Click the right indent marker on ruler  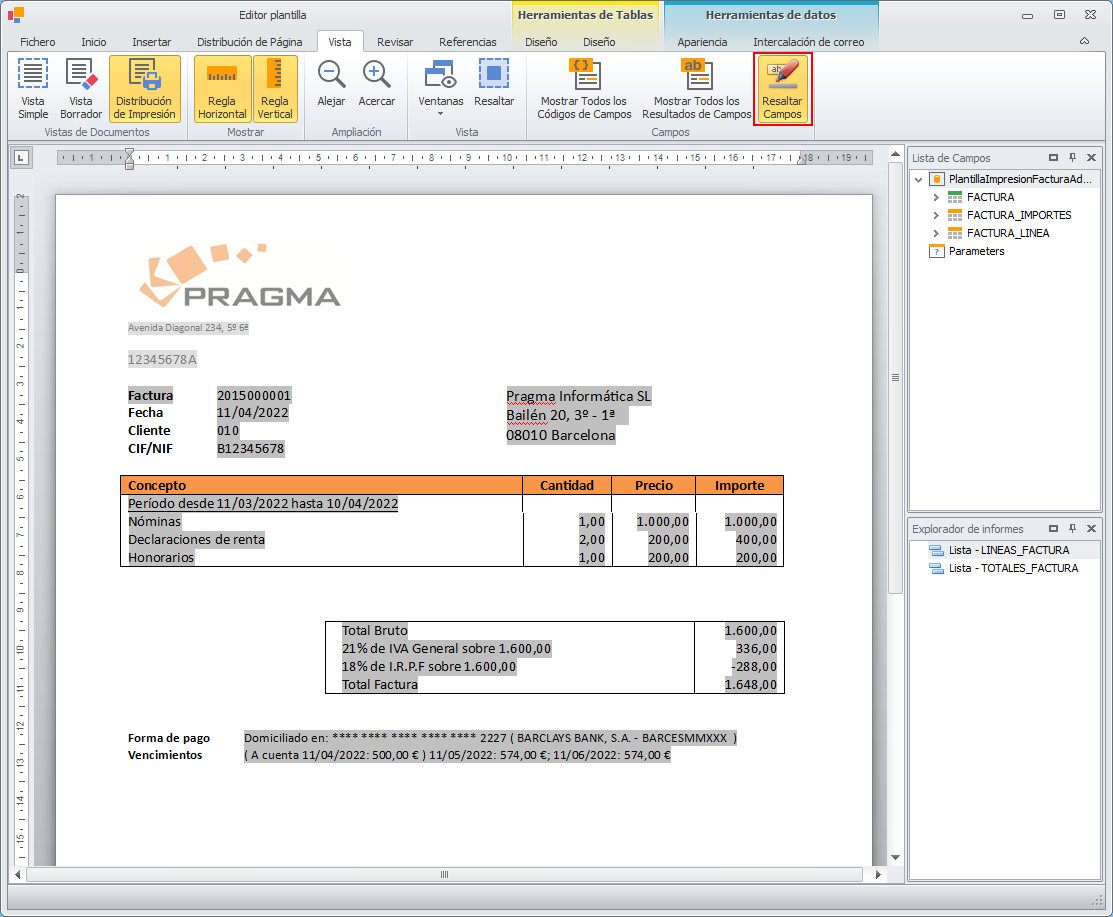point(801,160)
